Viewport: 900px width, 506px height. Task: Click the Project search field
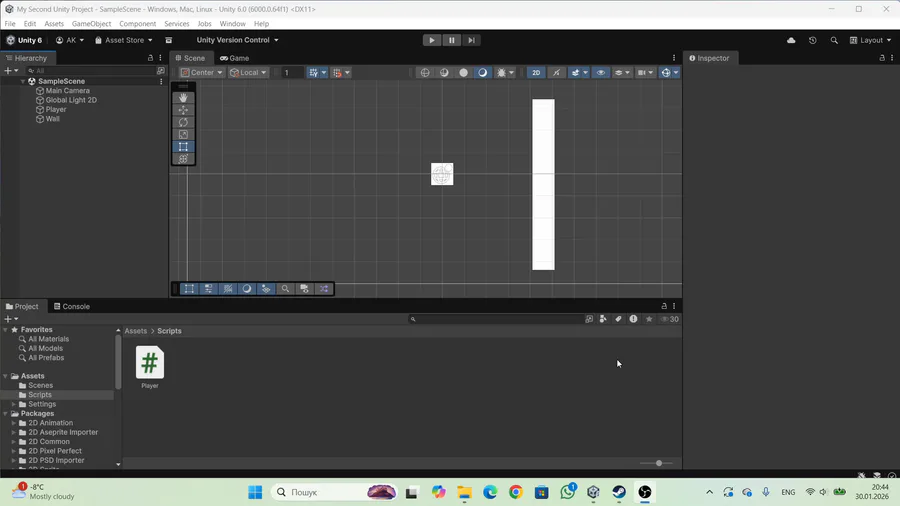[496, 319]
